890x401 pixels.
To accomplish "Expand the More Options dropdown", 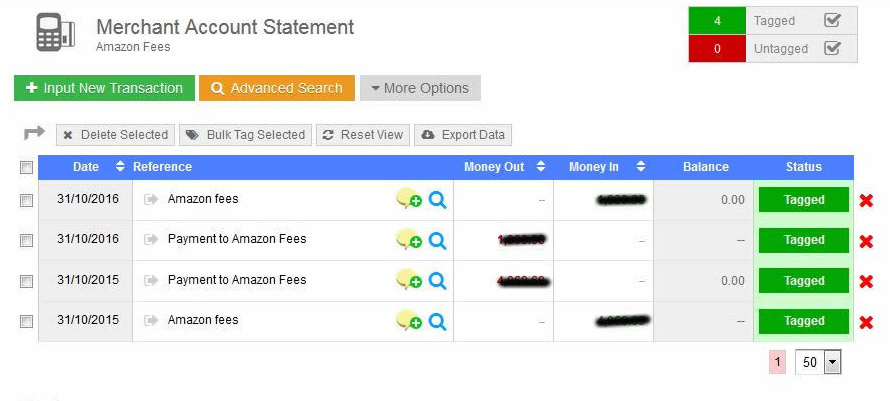I will 420,88.
